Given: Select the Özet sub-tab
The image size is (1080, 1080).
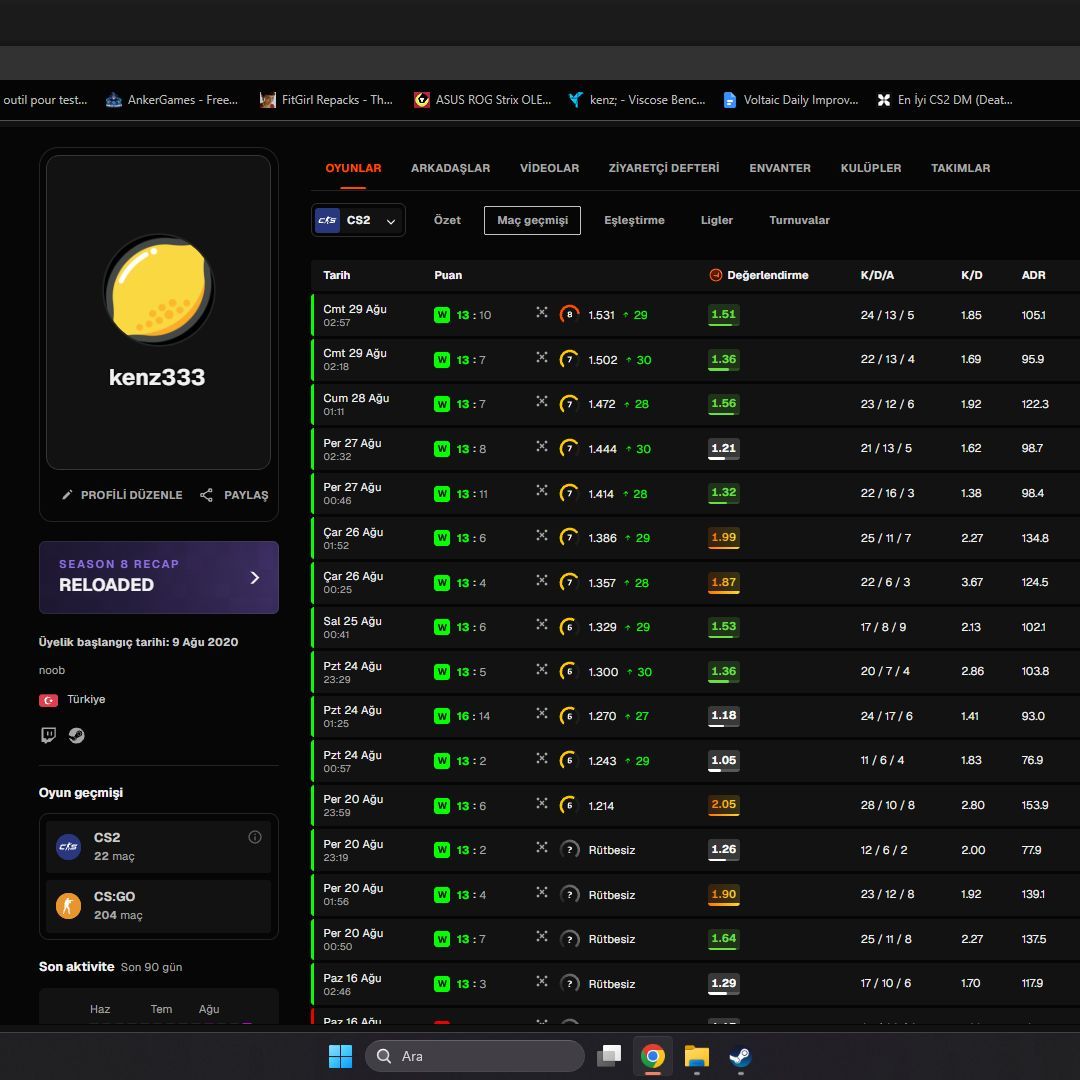Looking at the screenshot, I should point(447,220).
